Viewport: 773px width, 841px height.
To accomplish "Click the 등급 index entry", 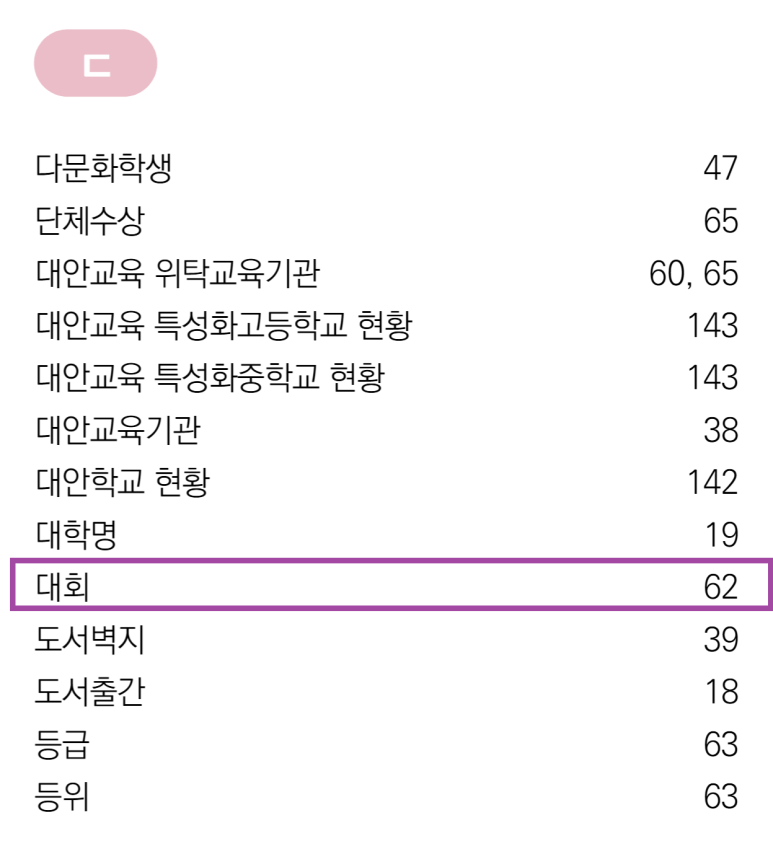I will pos(62,745).
